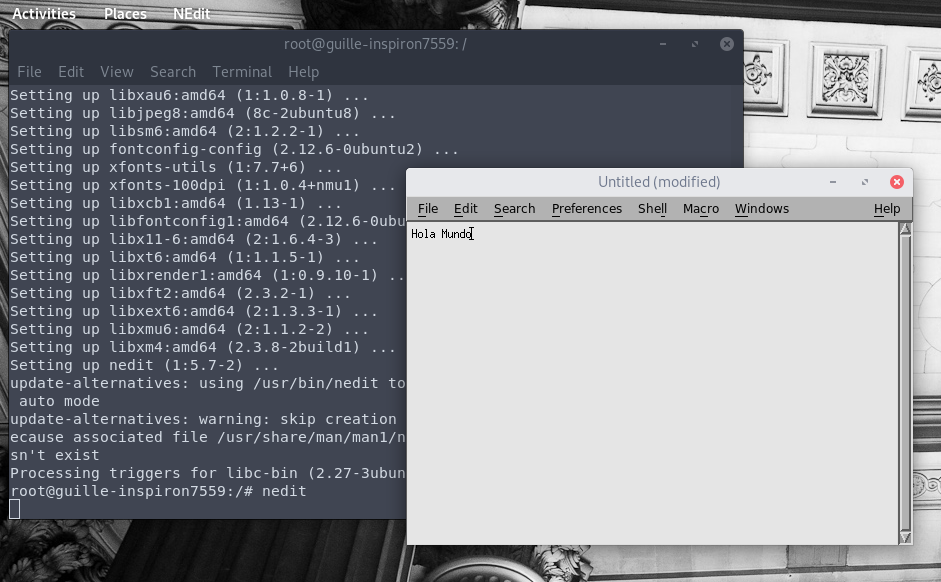Open the NEdit app menu in top bar
This screenshot has width=941, height=582.
(191, 14)
